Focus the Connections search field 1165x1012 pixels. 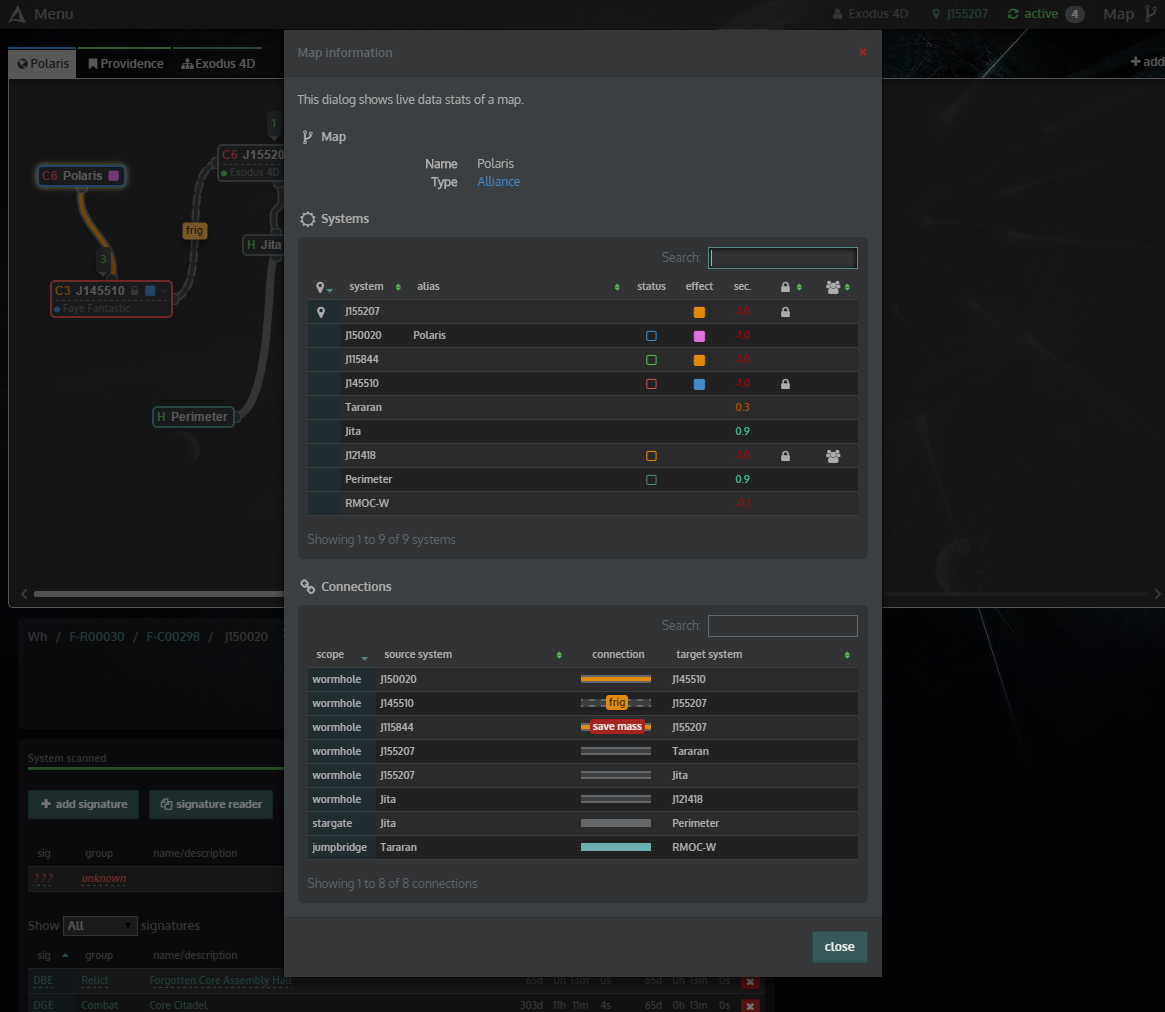(x=782, y=626)
